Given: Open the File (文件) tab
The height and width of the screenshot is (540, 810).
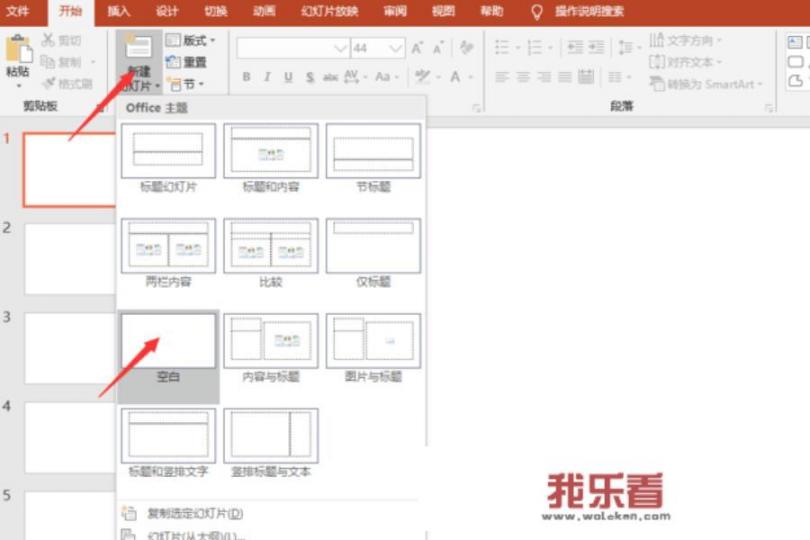Looking at the screenshot, I should pos(19,11).
